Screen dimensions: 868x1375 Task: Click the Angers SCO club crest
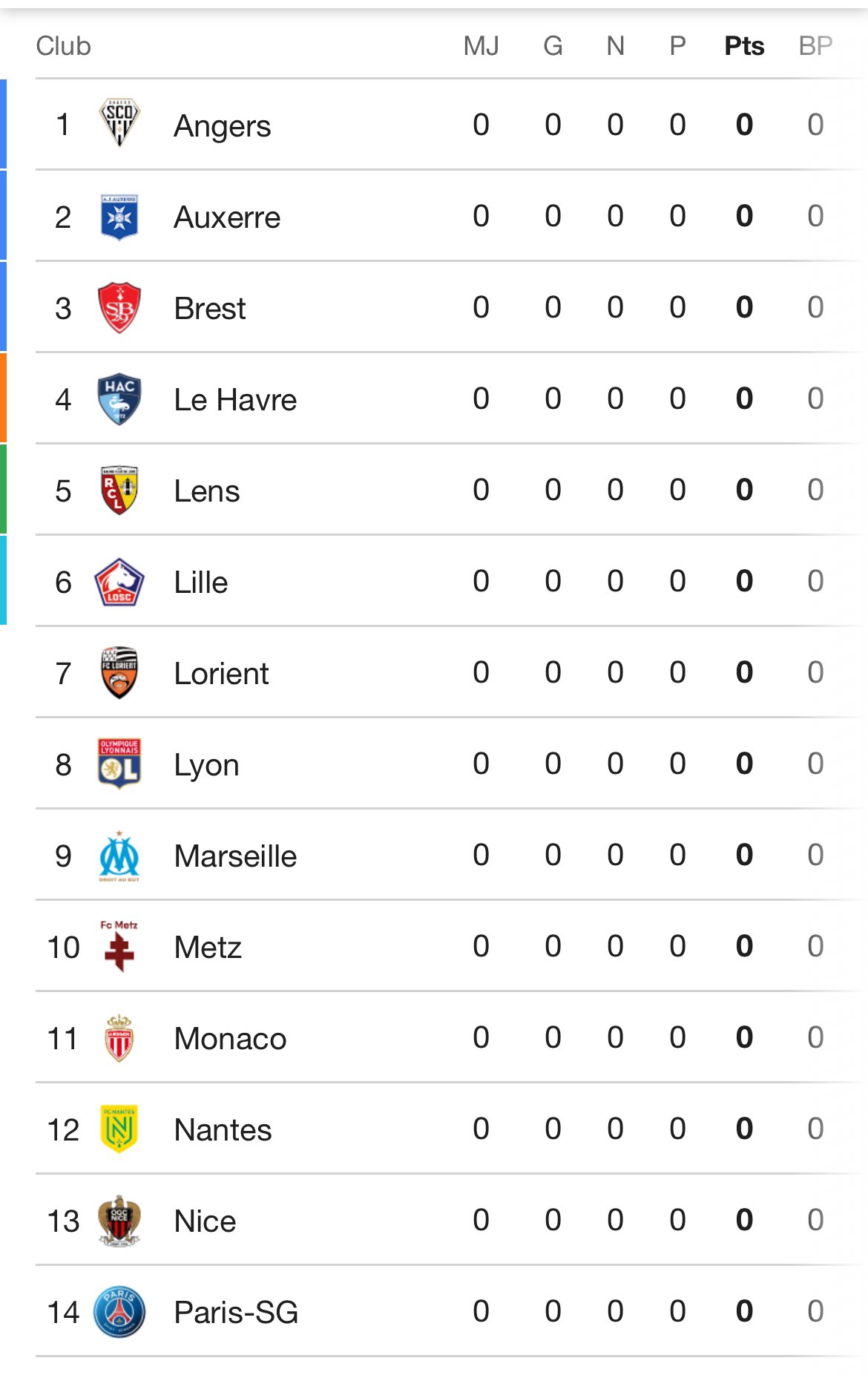[119, 123]
